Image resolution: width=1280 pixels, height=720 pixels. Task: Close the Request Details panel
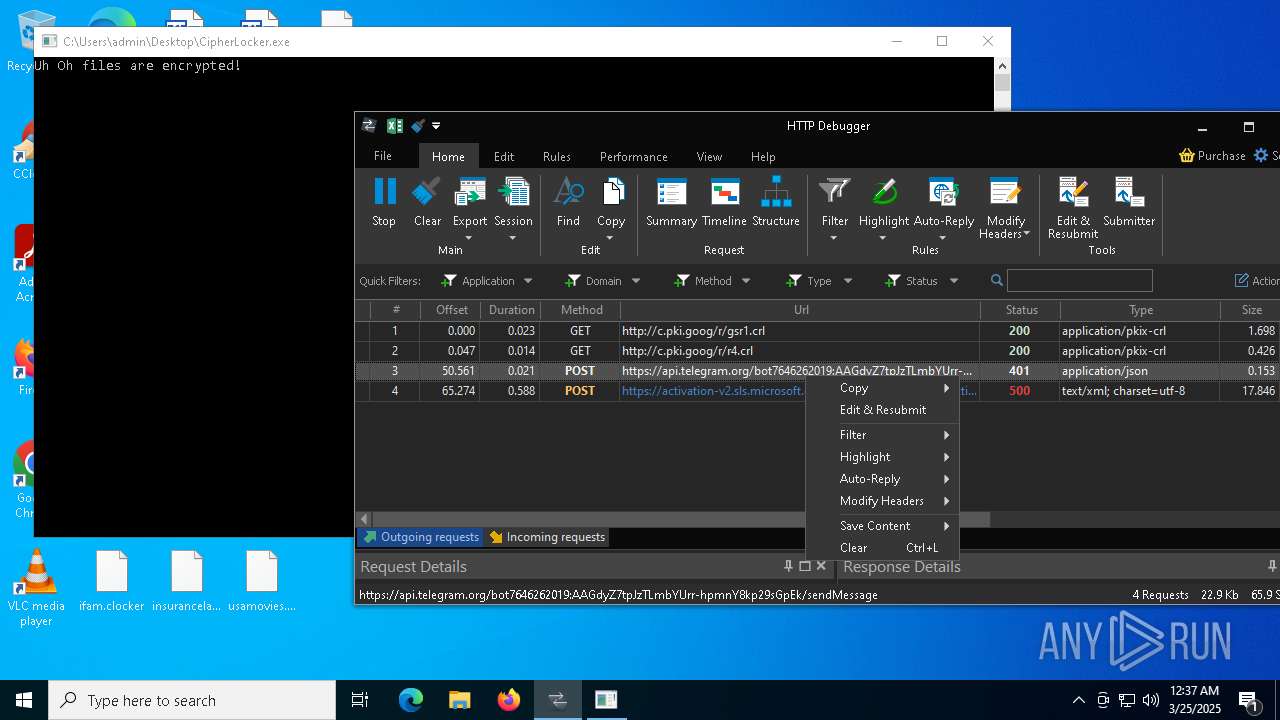821,566
